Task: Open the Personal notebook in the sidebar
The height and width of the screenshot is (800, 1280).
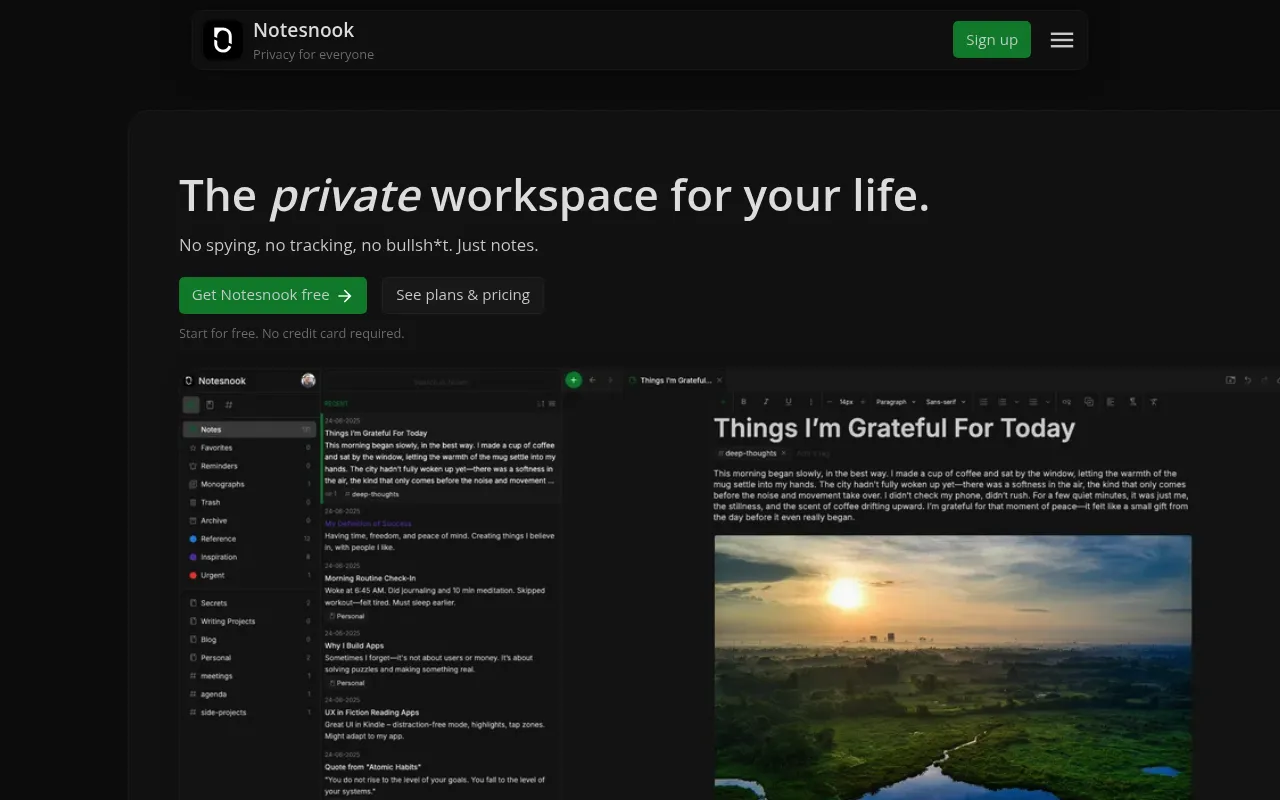Action: click(250, 658)
